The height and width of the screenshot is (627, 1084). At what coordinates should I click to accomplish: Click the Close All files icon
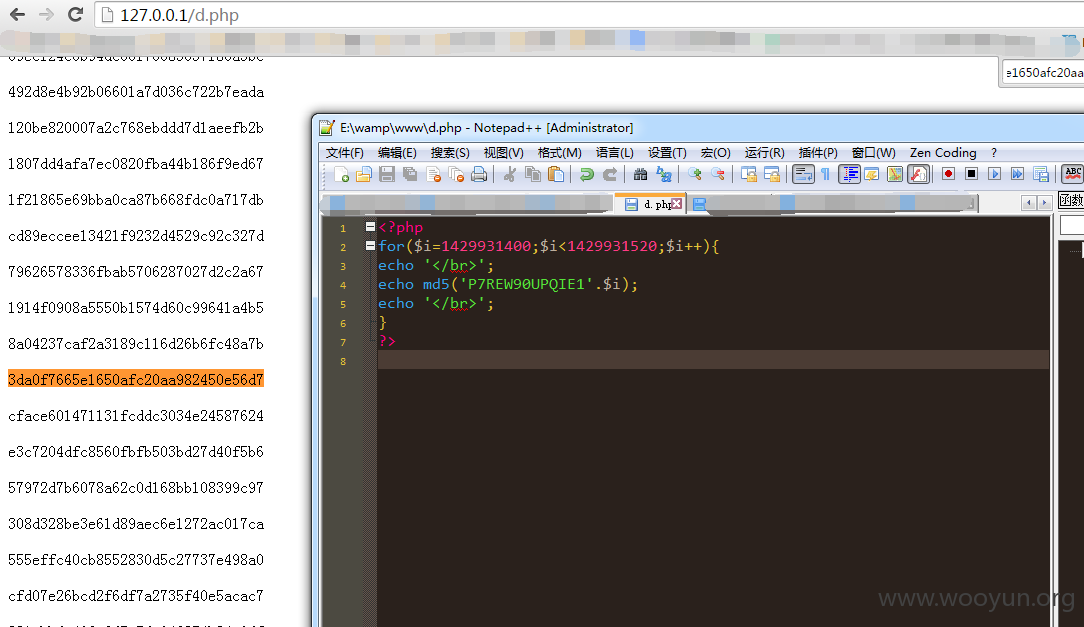tap(456, 174)
